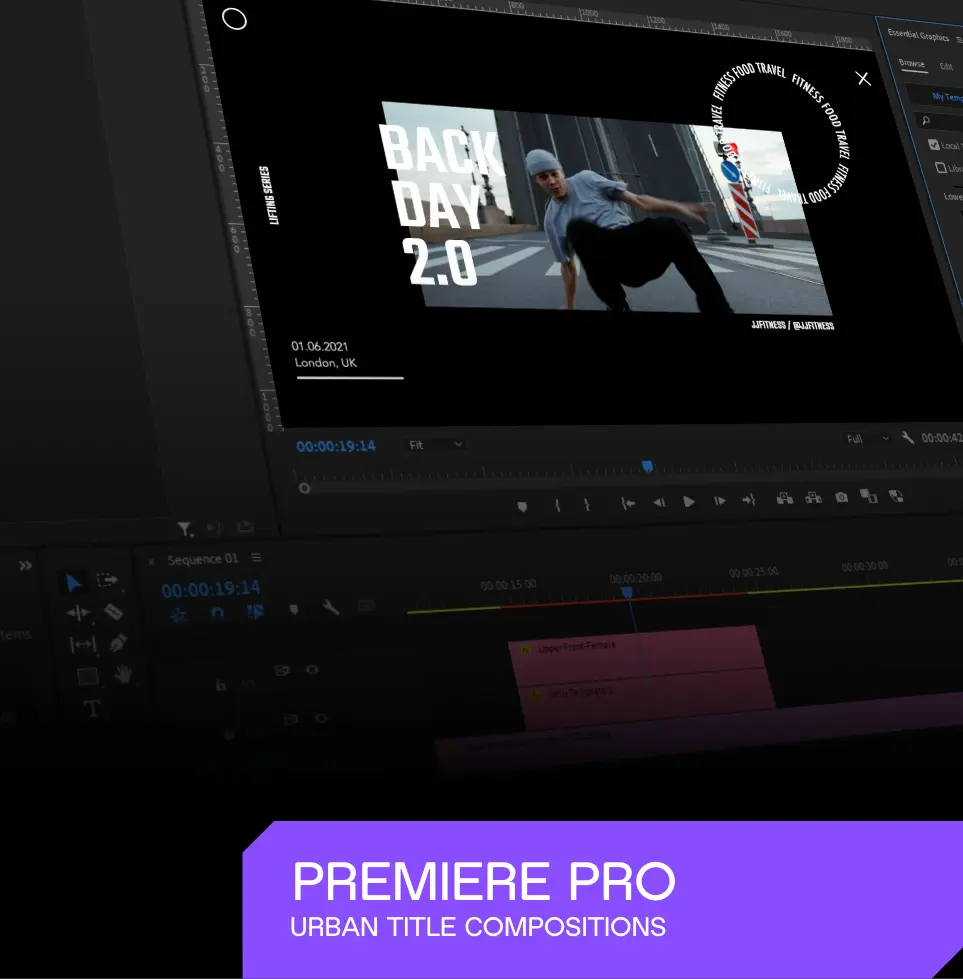The image size is (963, 979).
Task: Select the Slip tool
Action: 82,644
